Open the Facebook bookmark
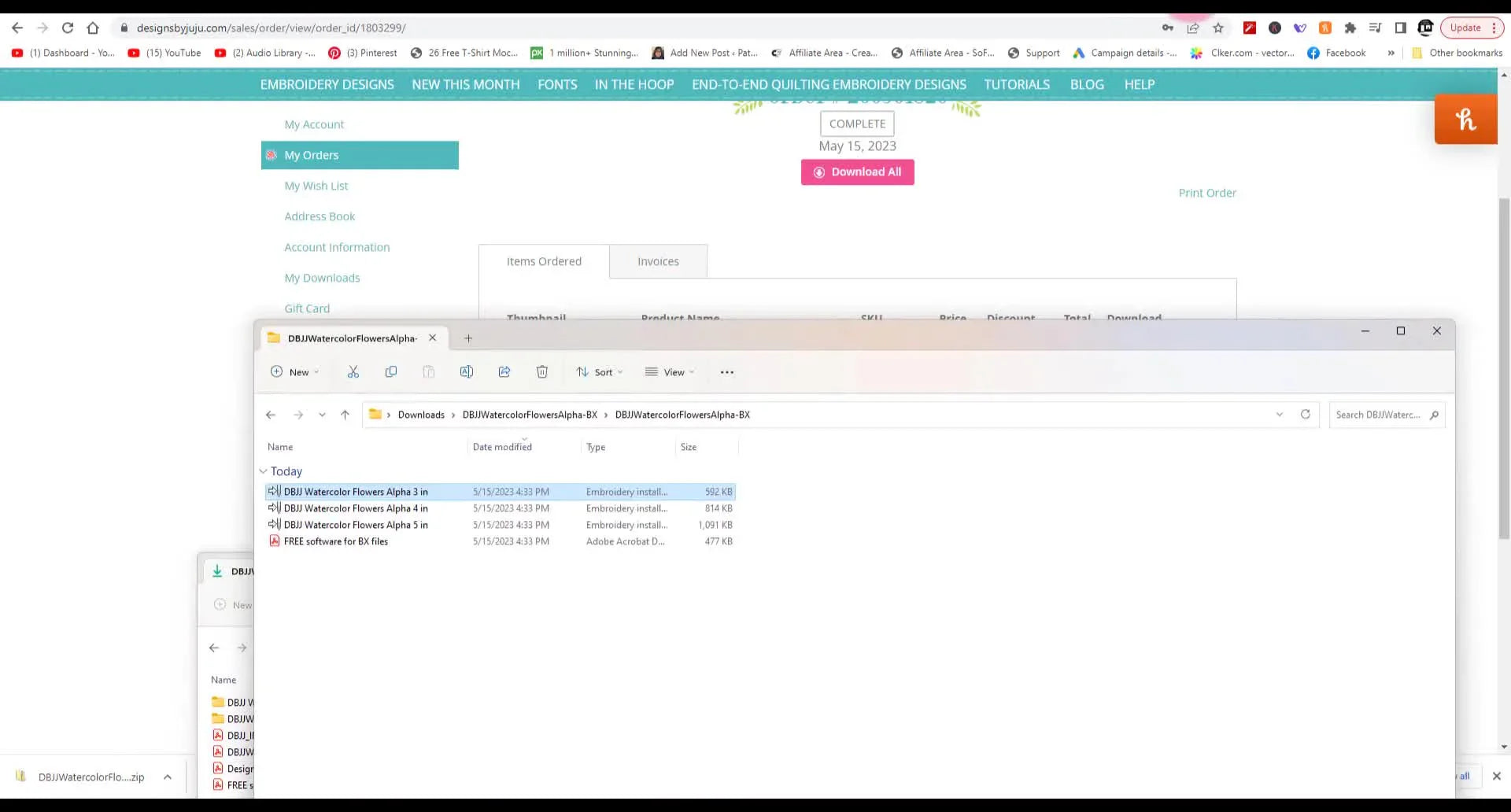This screenshot has height=812, width=1511. (1337, 53)
